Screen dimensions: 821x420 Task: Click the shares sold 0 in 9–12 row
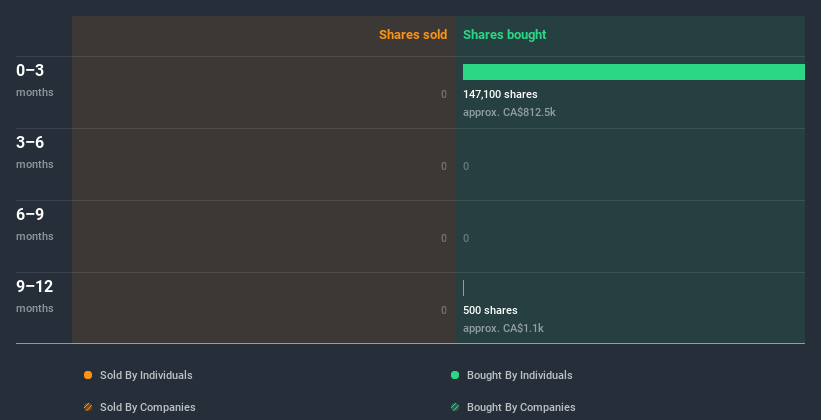[x=444, y=310]
